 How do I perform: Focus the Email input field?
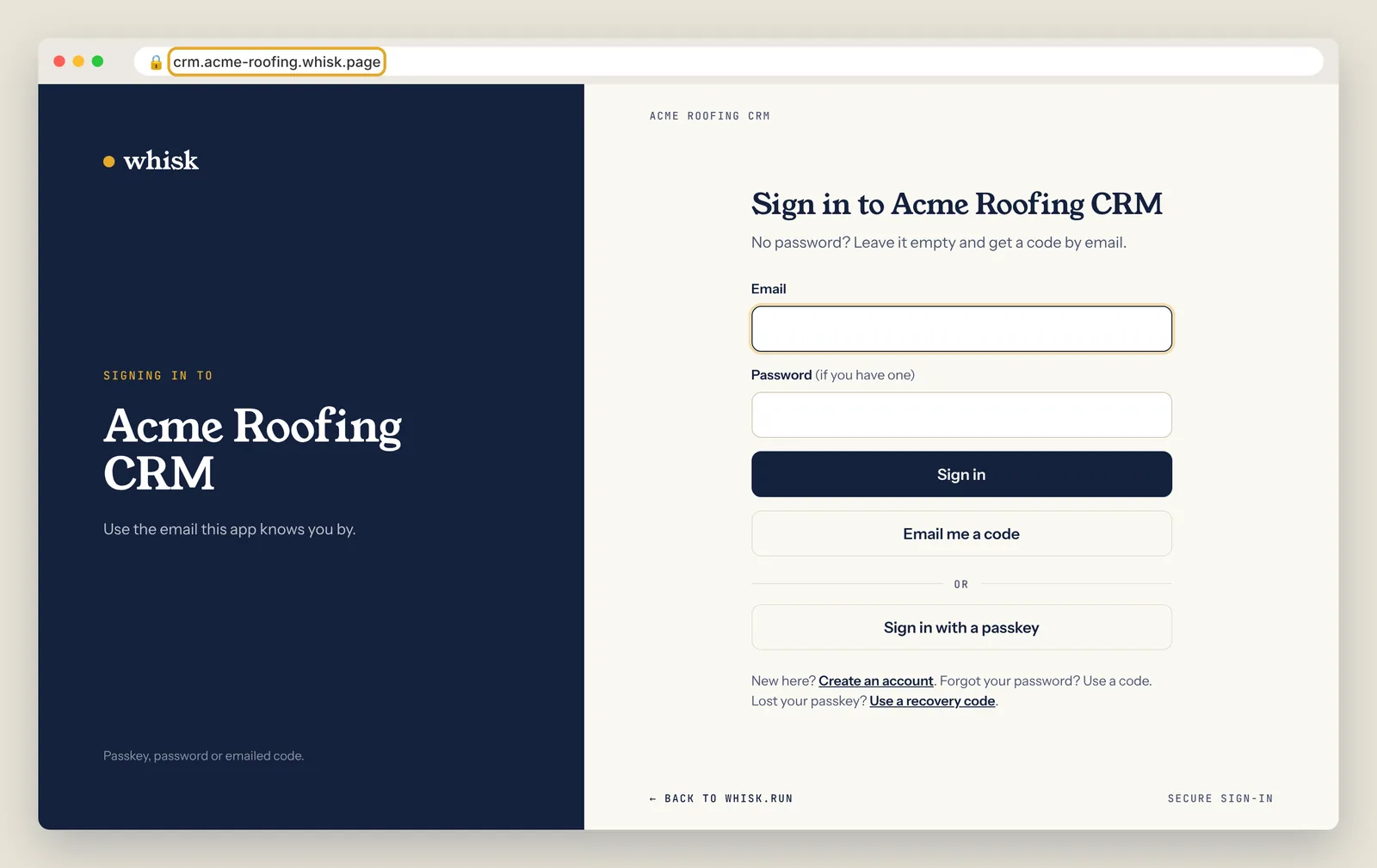[961, 329]
